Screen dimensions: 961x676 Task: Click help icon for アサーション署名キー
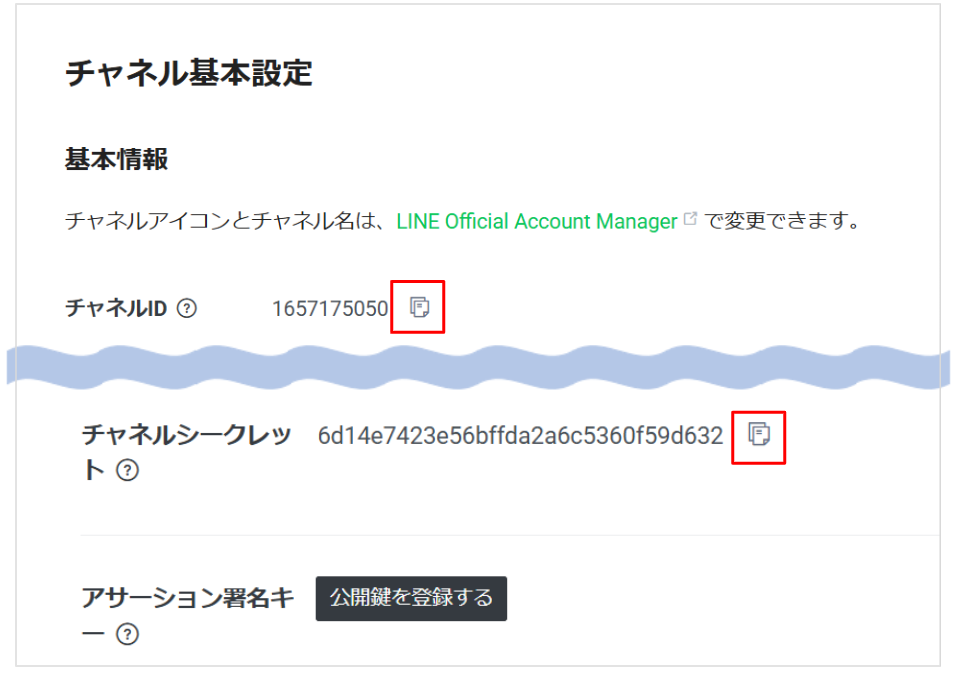(x=127, y=634)
